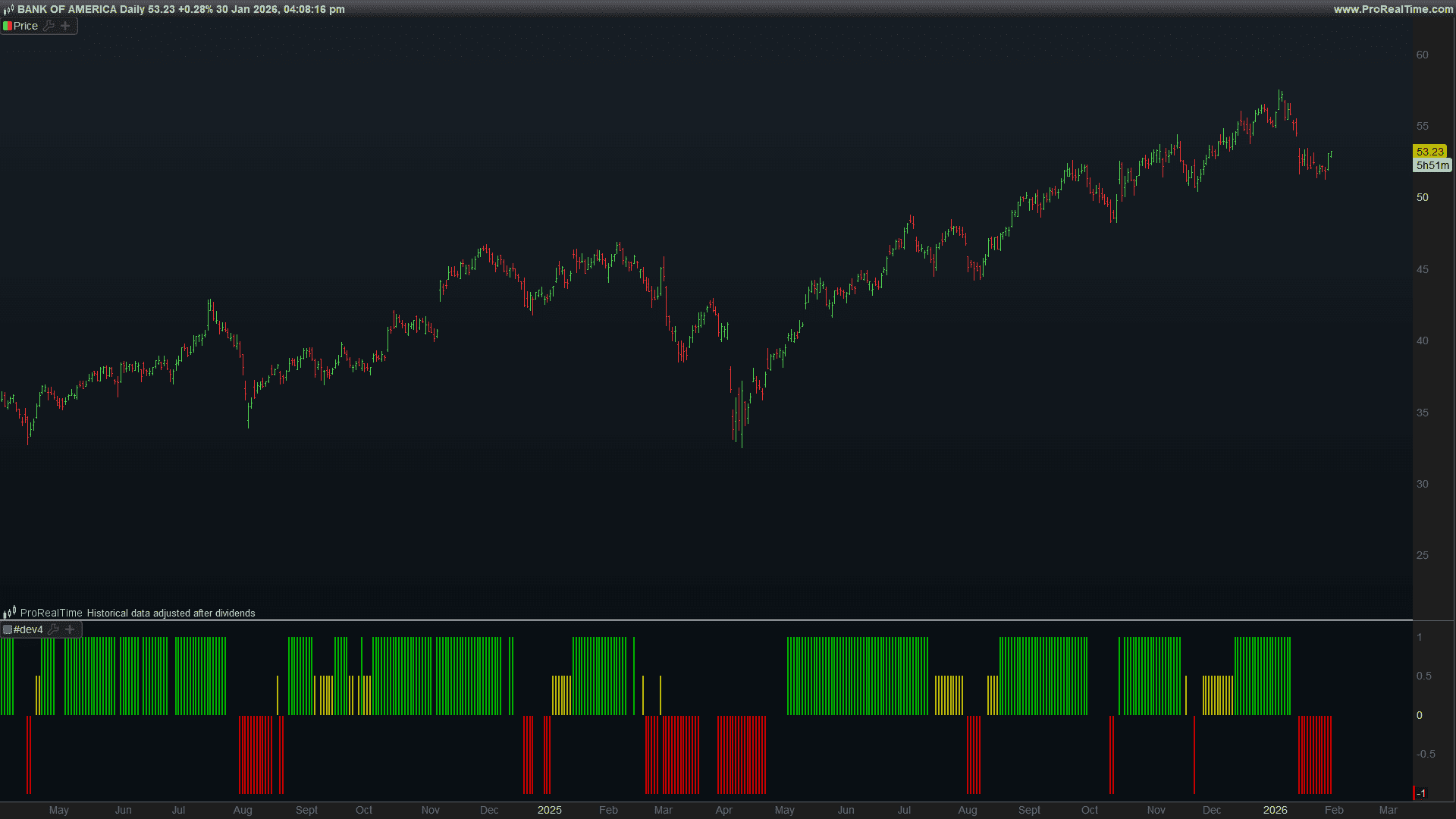Click the BANK OF AMERICA Daily title
1456x819 pixels.
tap(80, 9)
